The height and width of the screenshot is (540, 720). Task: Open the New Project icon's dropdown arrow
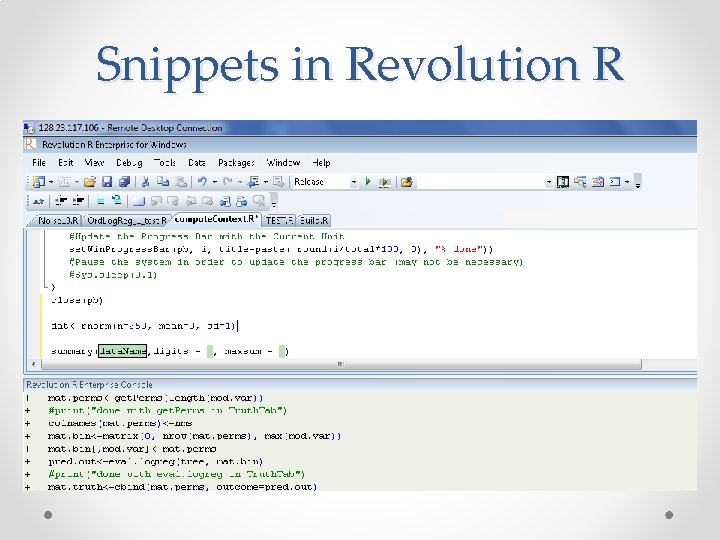tap(51, 182)
